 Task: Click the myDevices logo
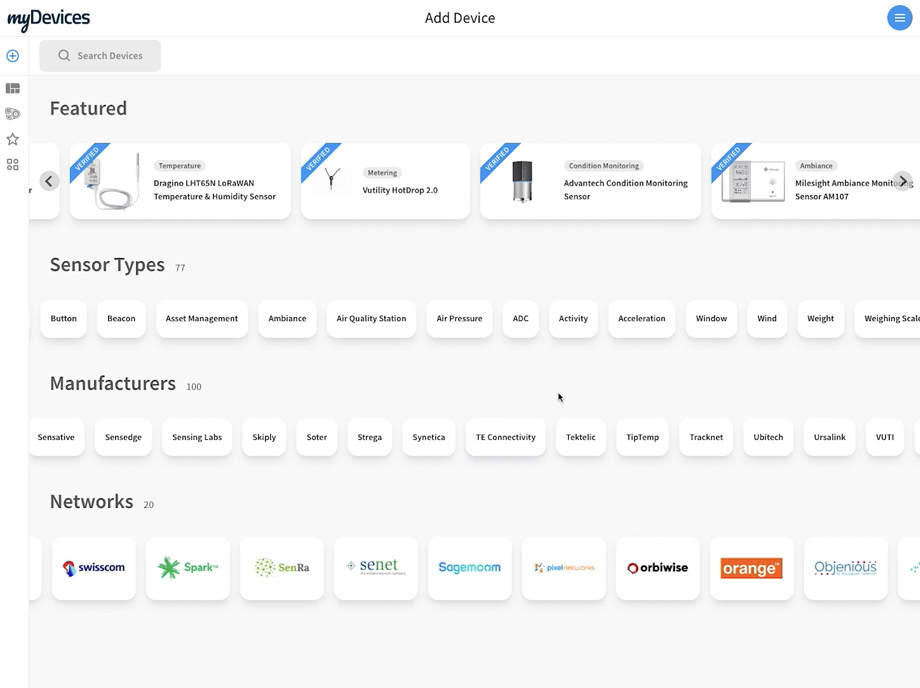pos(48,19)
